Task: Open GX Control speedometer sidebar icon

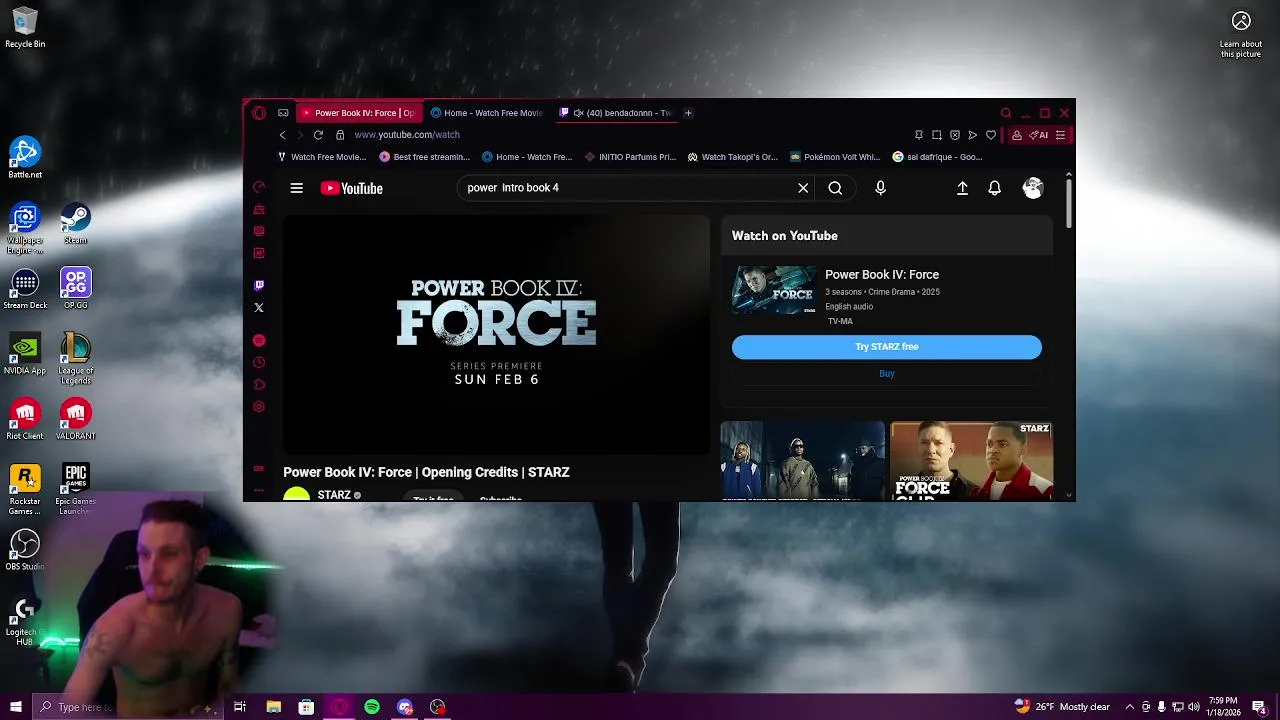Action: [x=259, y=187]
